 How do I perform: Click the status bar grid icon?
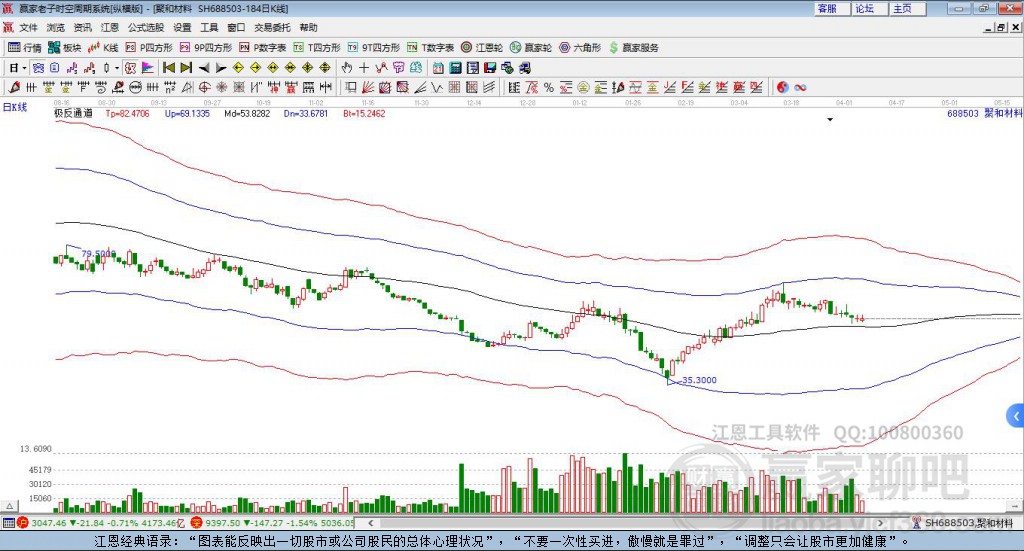tap(8, 522)
